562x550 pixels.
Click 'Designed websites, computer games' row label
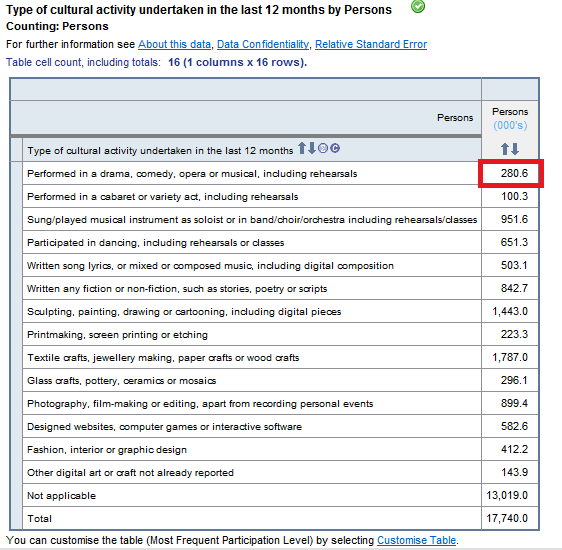pos(165,426)
